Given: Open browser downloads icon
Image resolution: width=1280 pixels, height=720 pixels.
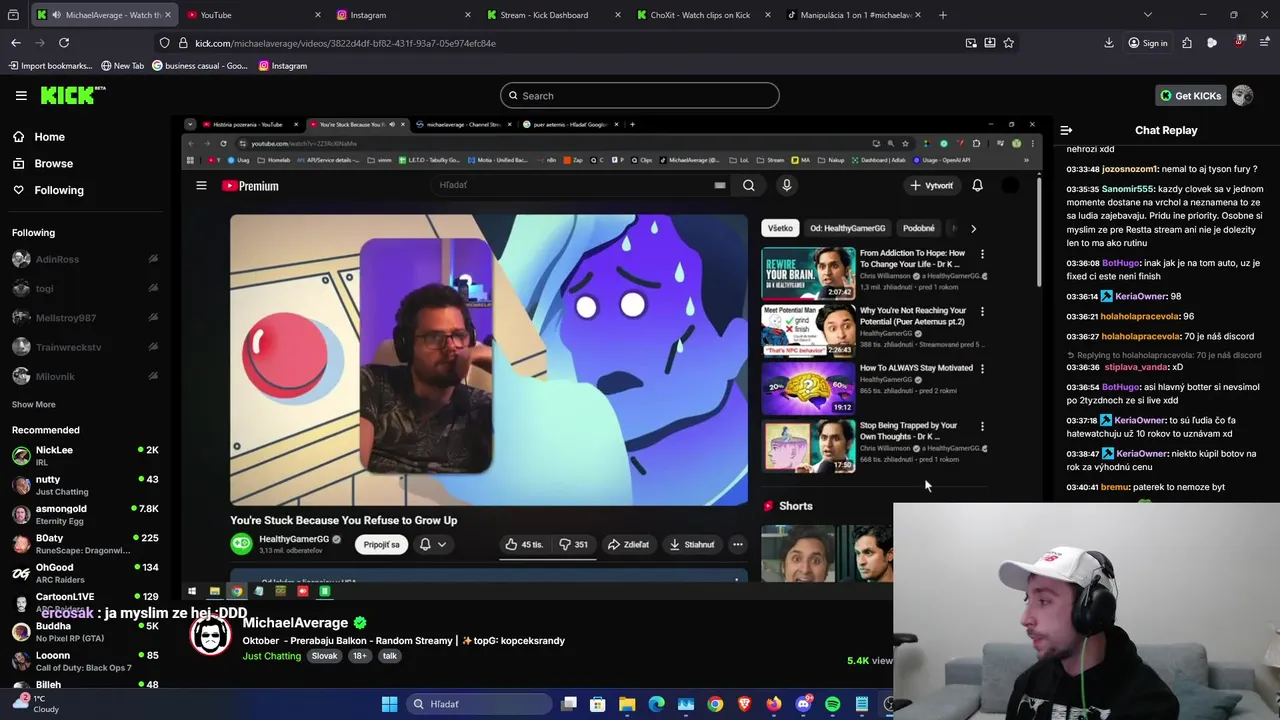Looking at the screenshot, I should coord(1109,43).
